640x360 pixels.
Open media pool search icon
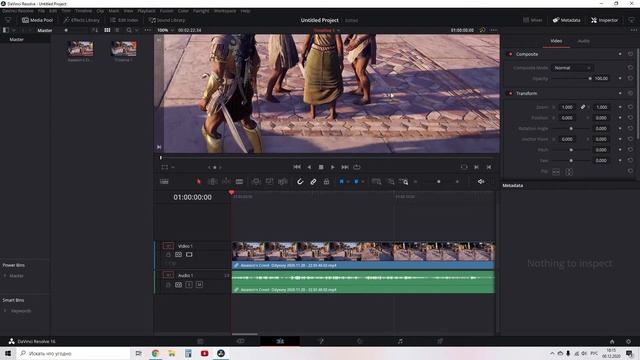(129, 30)
